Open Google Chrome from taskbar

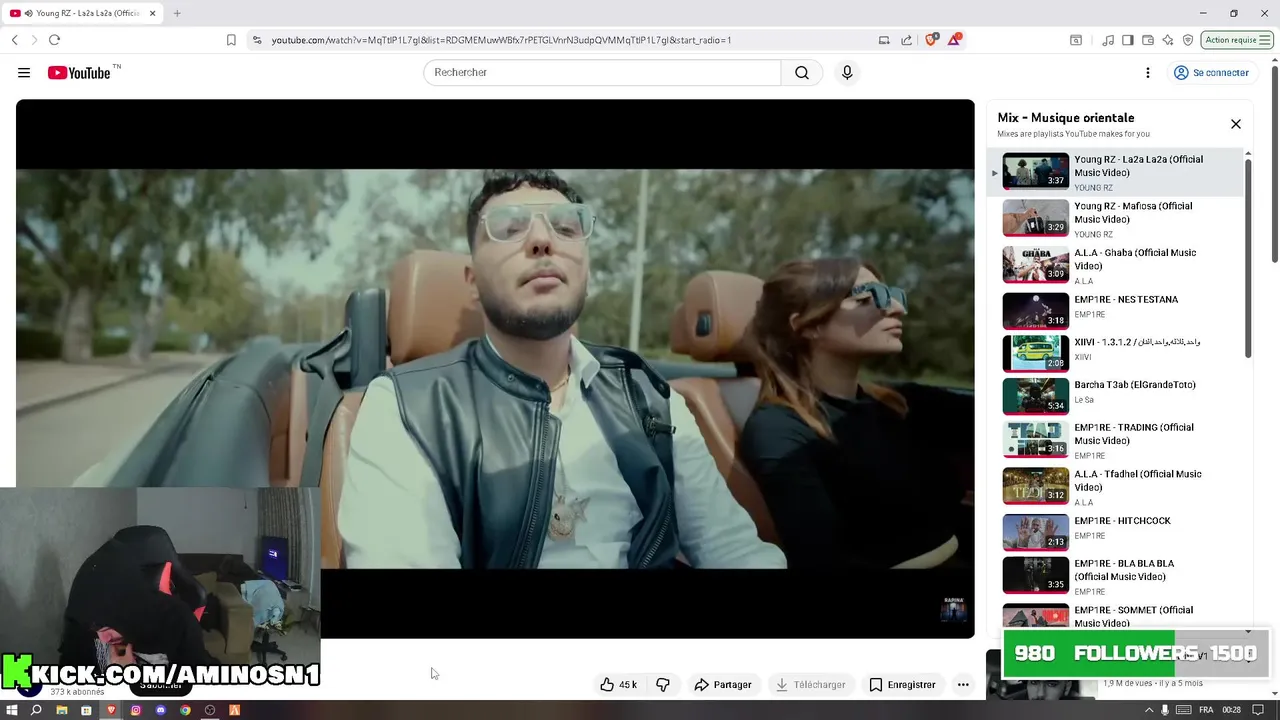pos(185,710)
